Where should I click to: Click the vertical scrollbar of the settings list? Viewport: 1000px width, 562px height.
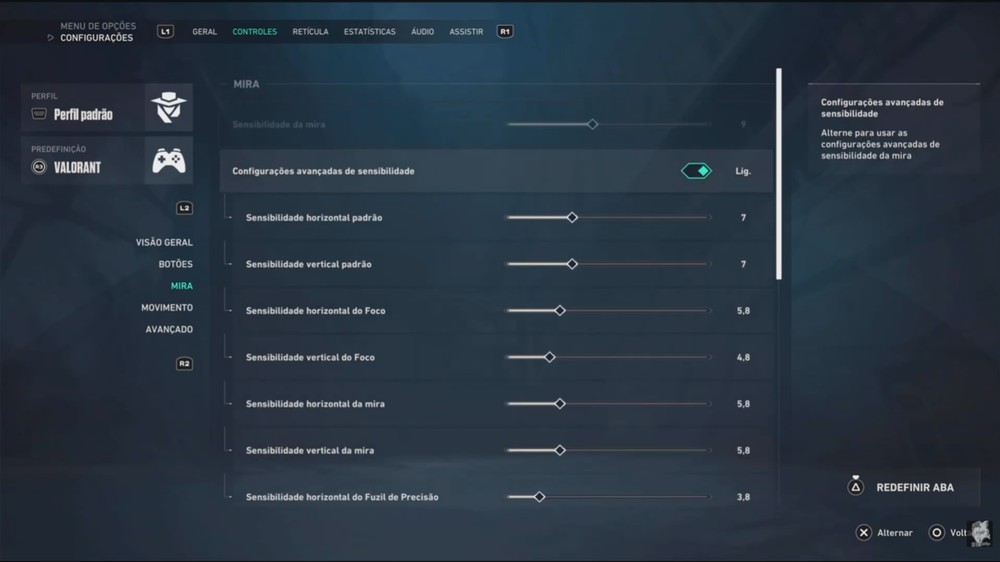779,174
